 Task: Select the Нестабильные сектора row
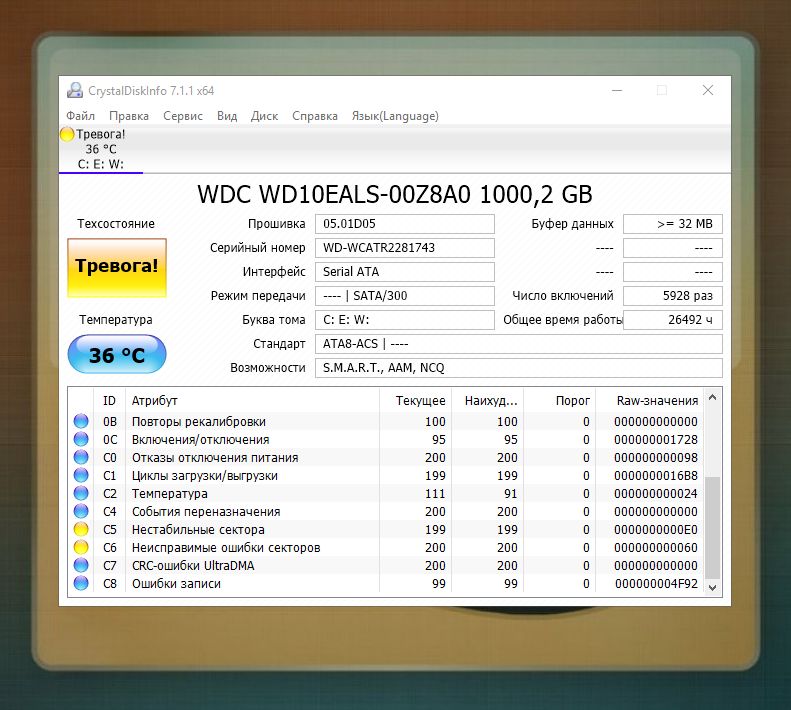tap(386, 529)
